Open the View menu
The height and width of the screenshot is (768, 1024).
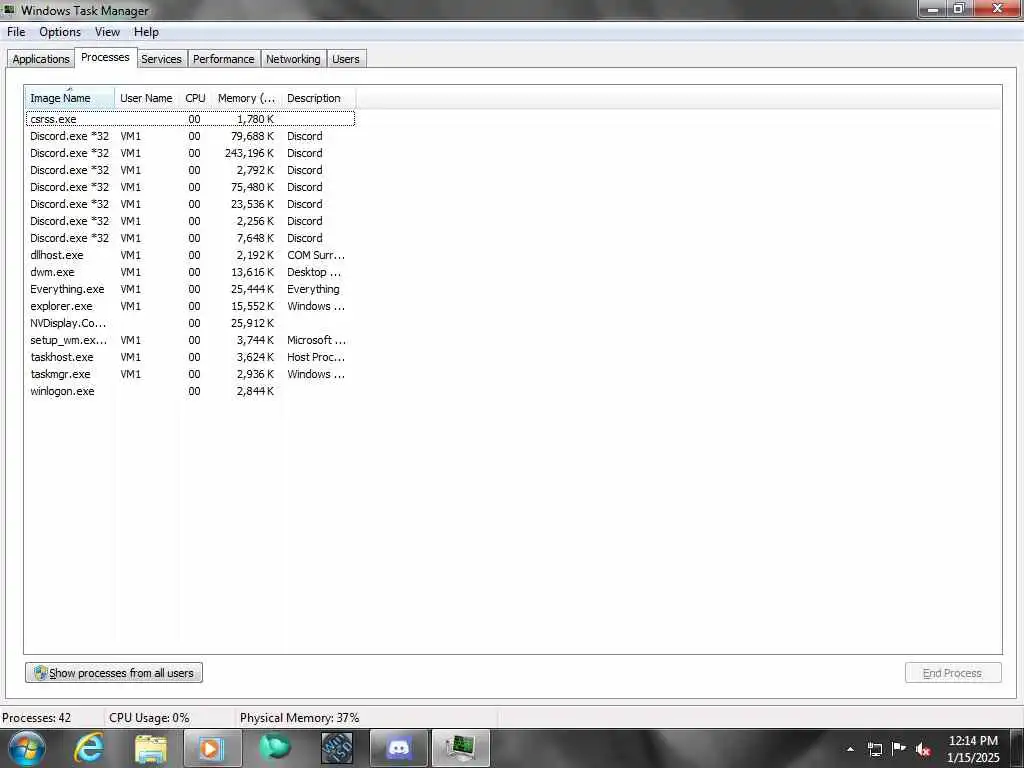(x=107, y=32)
